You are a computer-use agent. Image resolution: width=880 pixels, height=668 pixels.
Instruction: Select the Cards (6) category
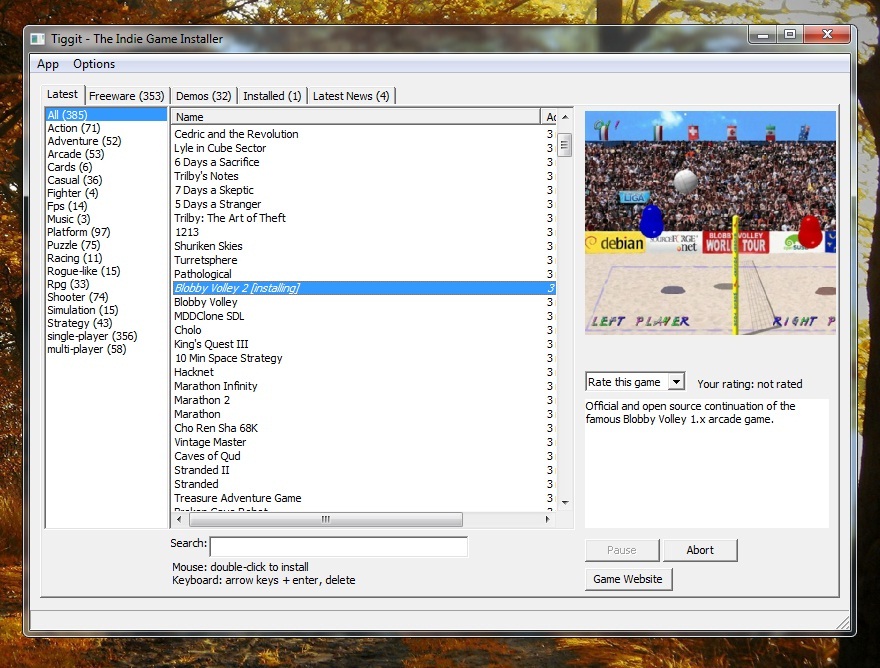106,167
